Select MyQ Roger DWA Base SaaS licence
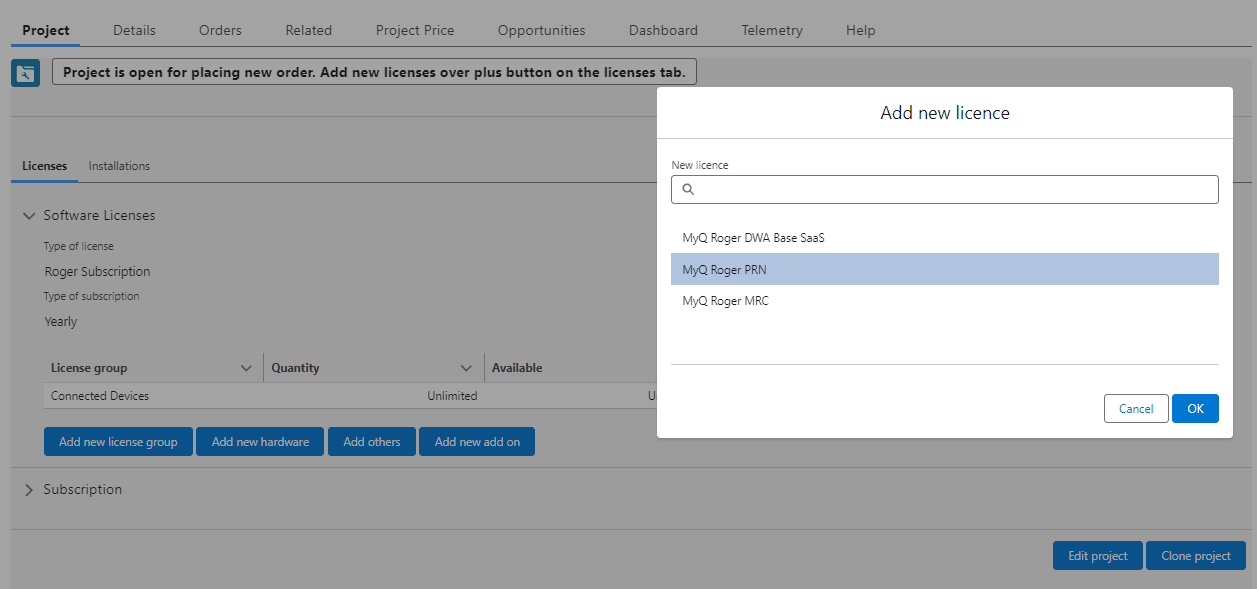 [753, 238]
